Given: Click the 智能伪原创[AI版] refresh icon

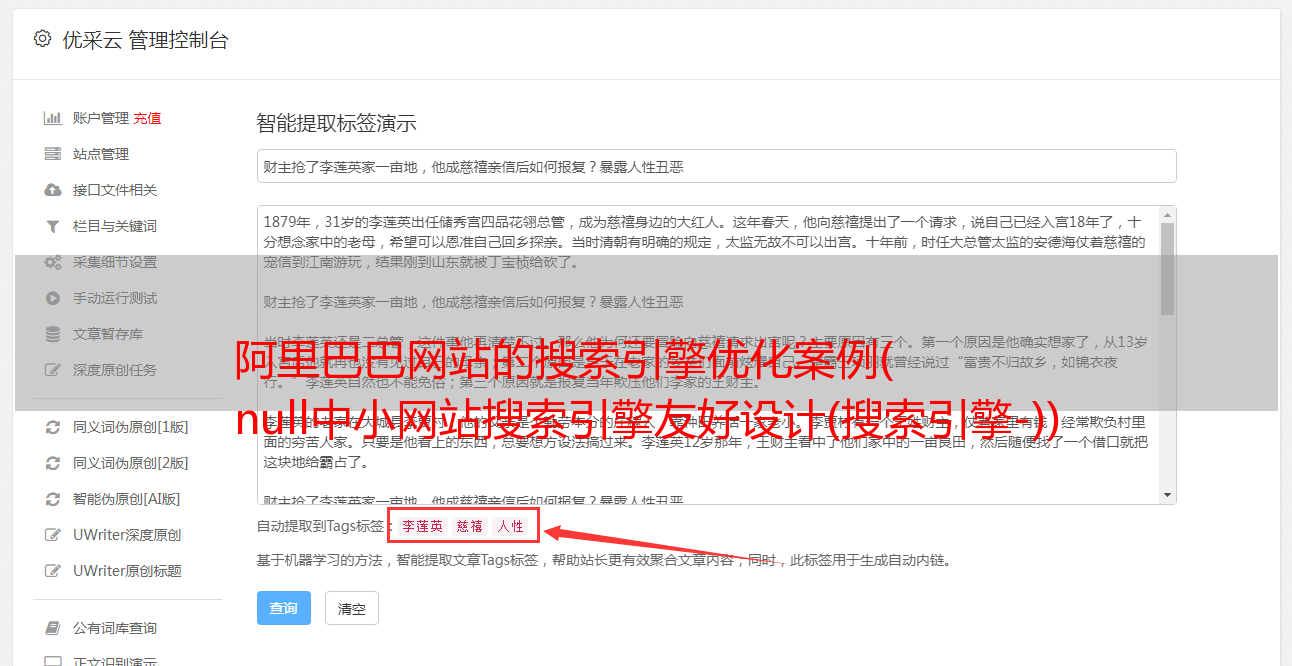Looking at the screenshot, I should (53, 499).
